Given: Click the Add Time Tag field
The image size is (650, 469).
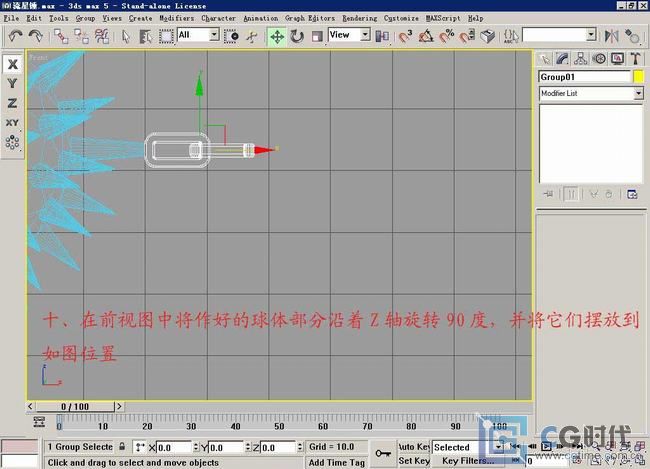Looking at the screenshot, I should (337, 462).
